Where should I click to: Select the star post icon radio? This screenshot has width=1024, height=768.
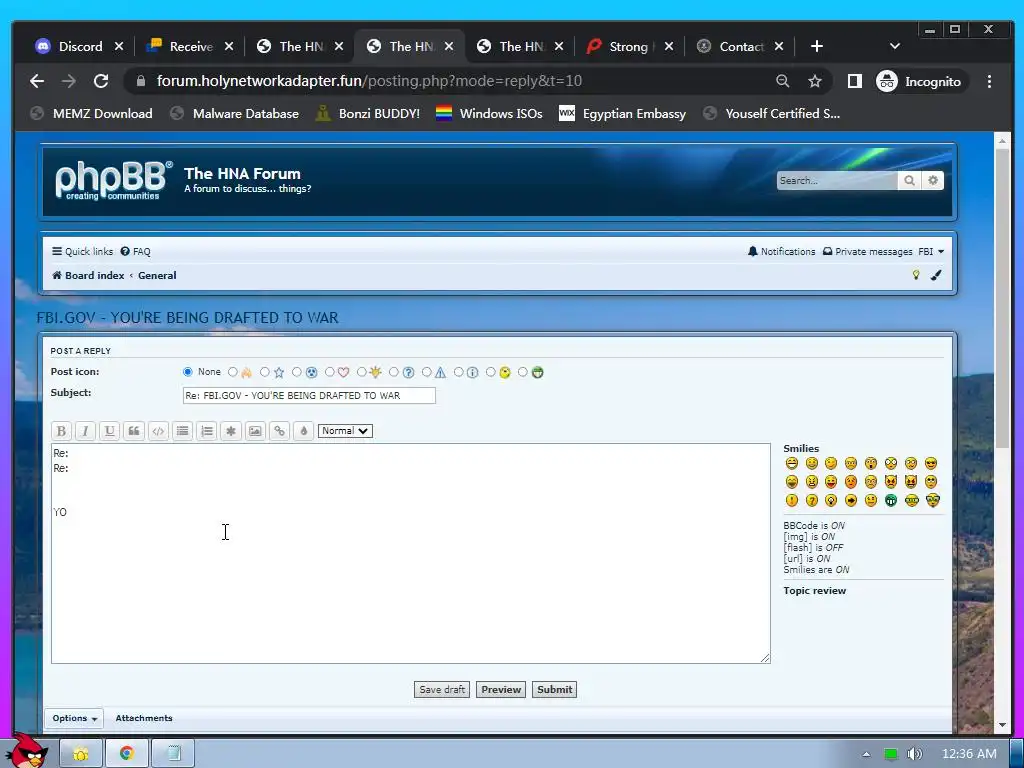click(x=264, y=372)
